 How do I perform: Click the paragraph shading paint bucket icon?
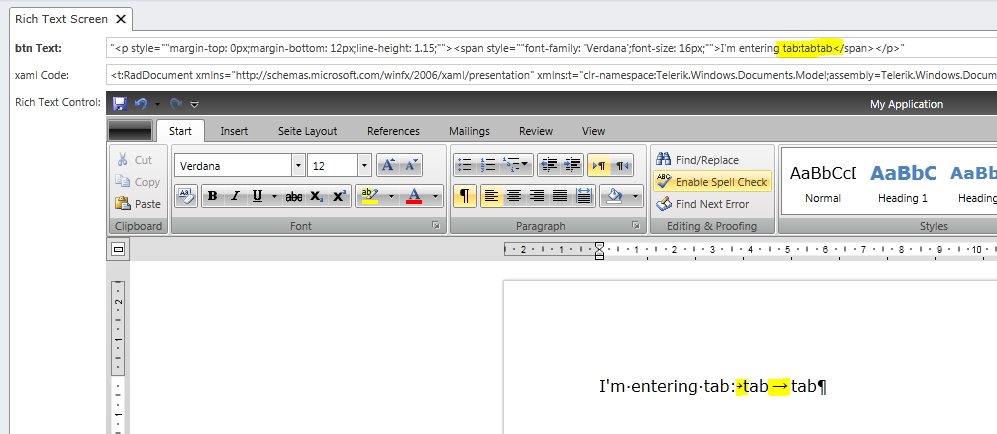[x=614, y=196]
